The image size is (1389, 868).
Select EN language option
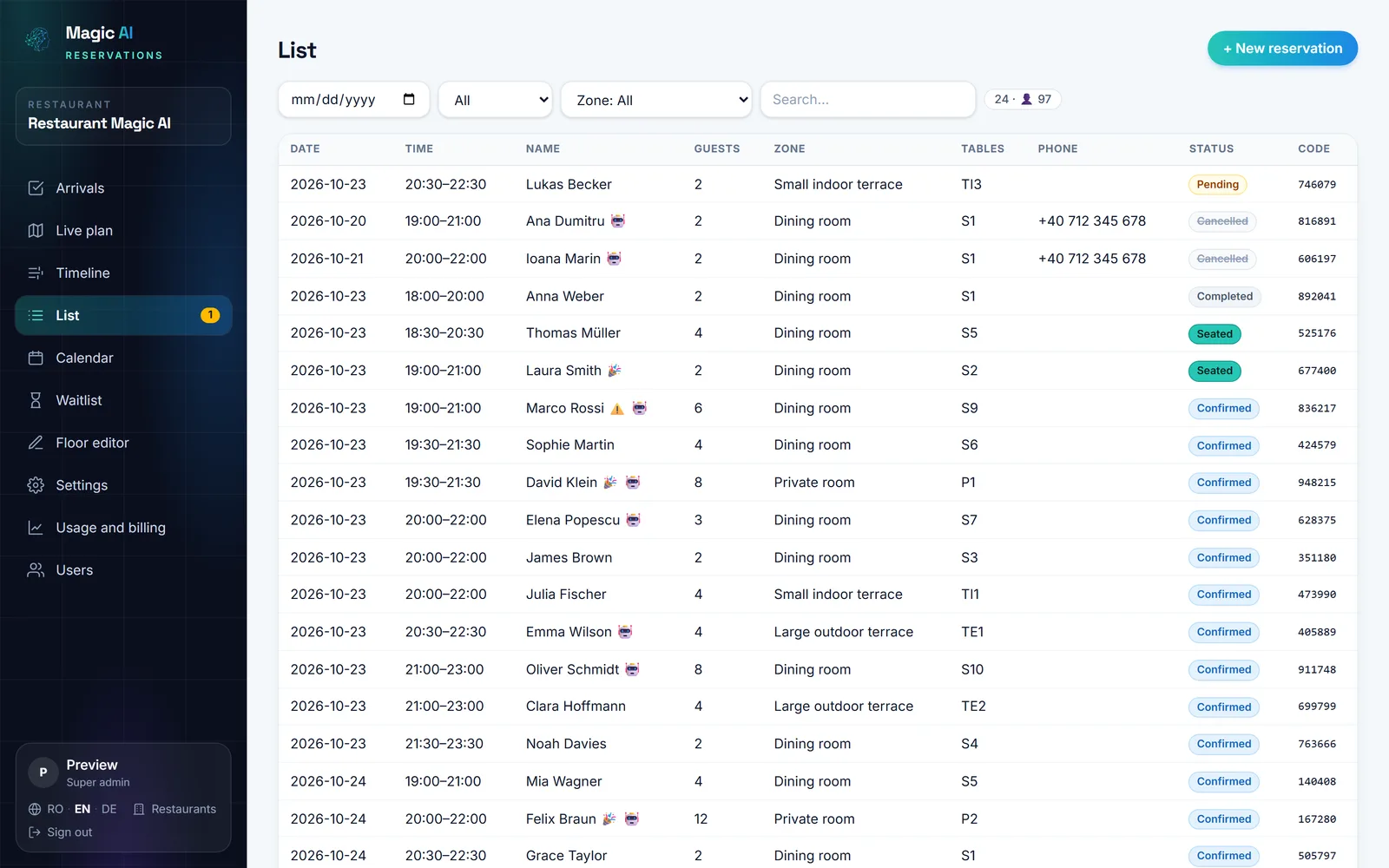(82, 809)
